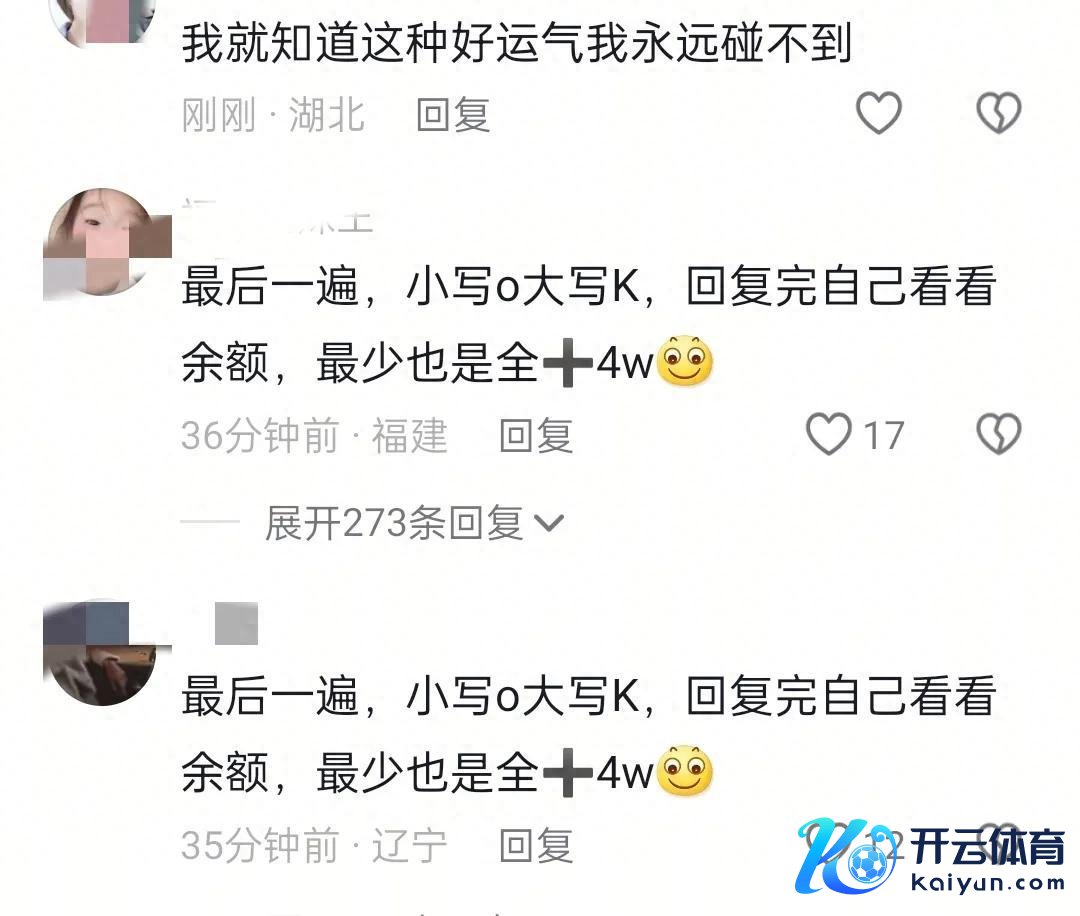Click the blurred username above Liaoning comment
The height and width of the screenshot is (916, 1080).
[x=236, y=623]
